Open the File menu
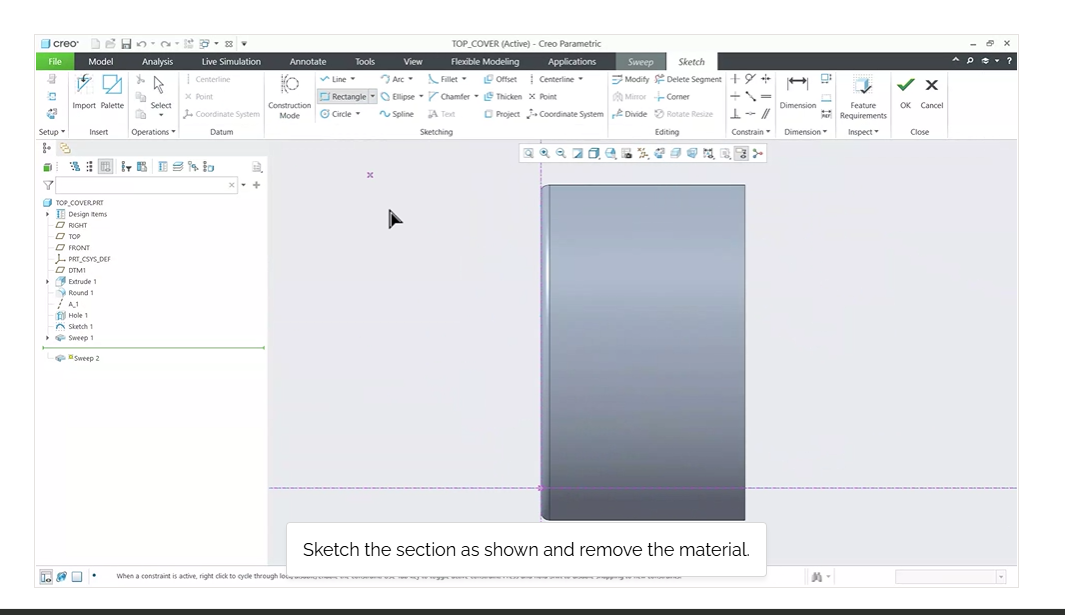Screen dimensions: 1065x615 (x=55, y=62)
